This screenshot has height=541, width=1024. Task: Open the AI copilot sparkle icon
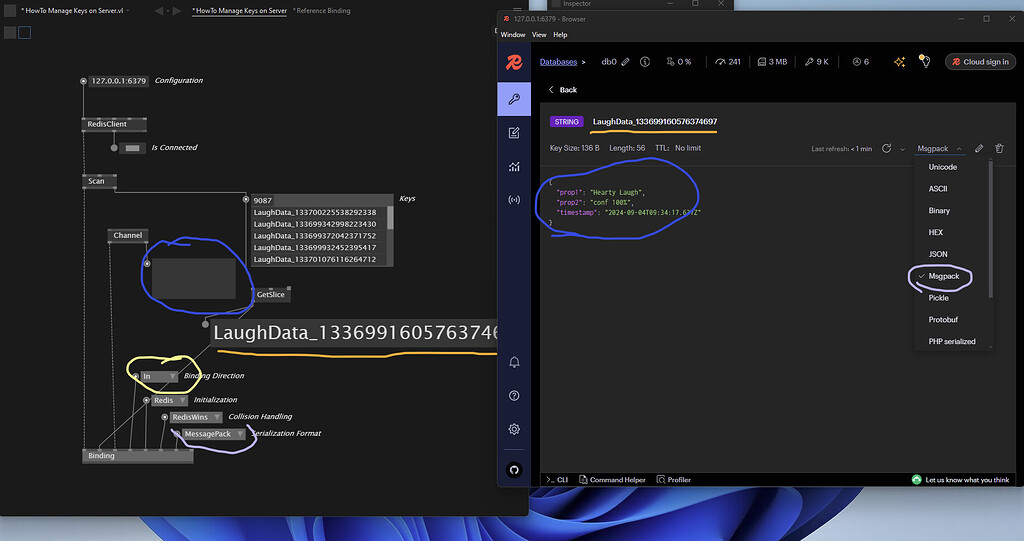click(899, 62)
